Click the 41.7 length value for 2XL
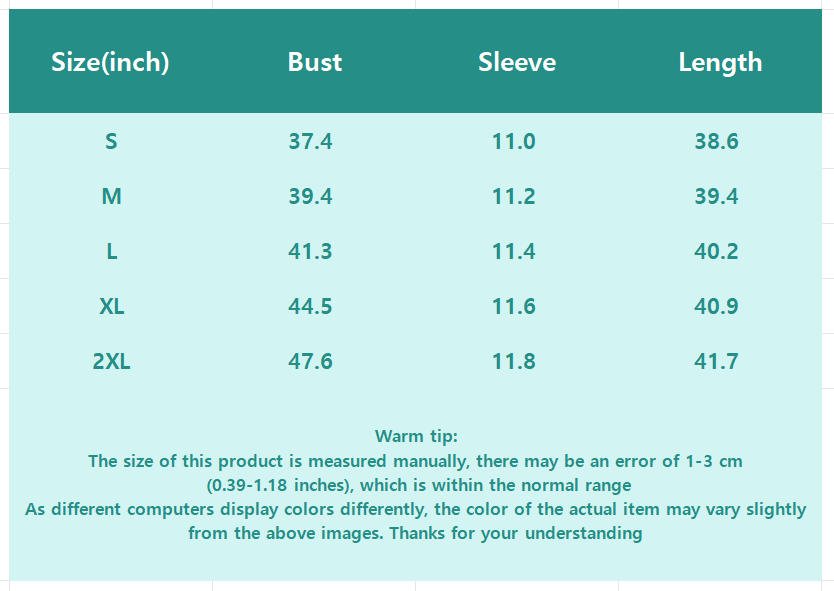The image size is (834, 591). [x=716, y=362]
